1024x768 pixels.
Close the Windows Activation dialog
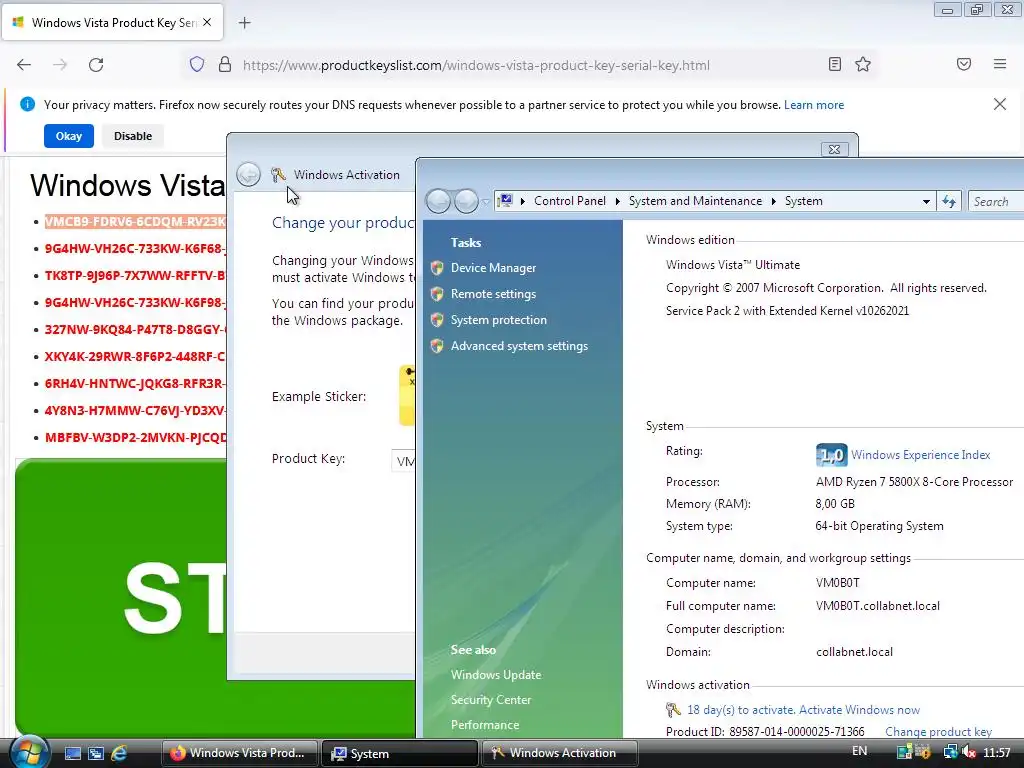coord(834,149)
